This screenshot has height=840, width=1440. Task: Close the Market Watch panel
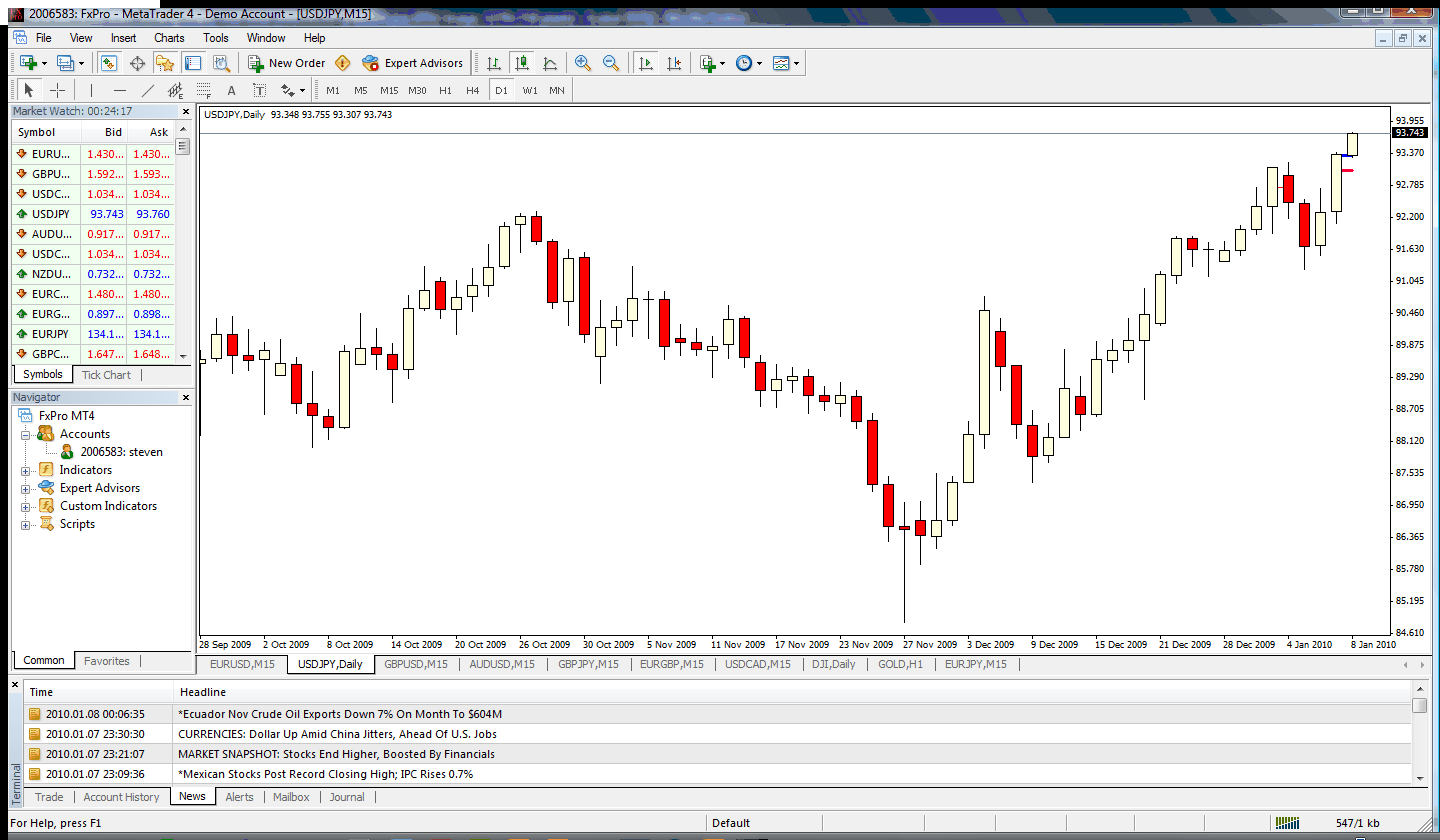pyautogui.click(x=185, y=112)
